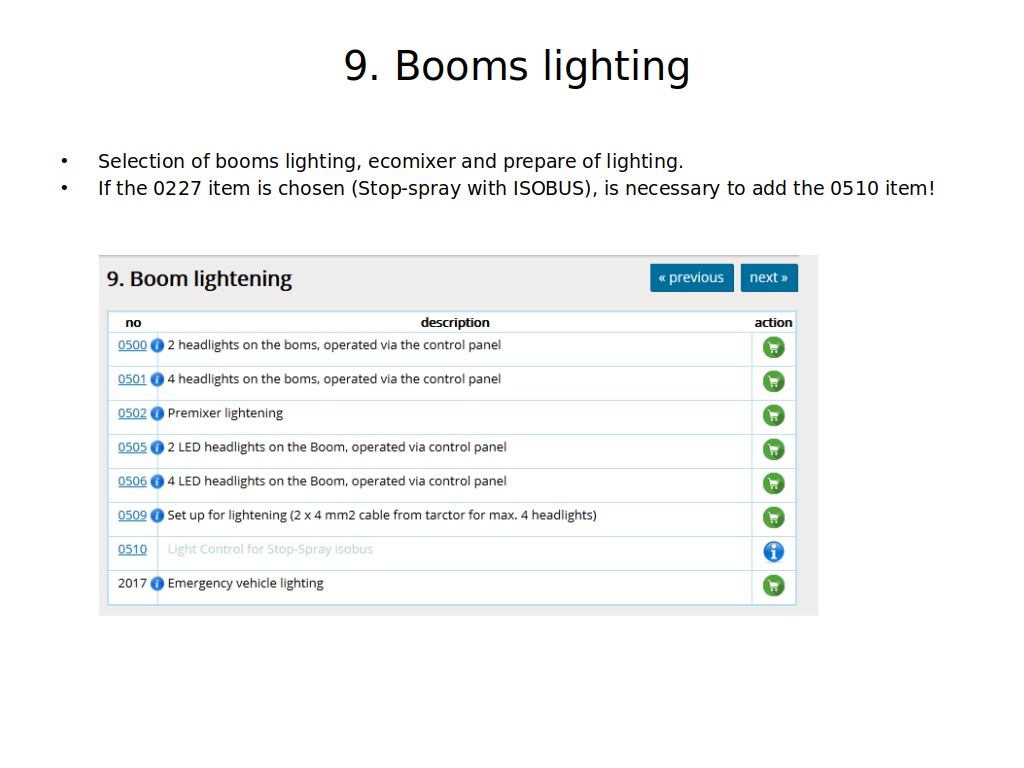Add 2 LED headlights item to cart
Screen dimensions: 1024x768
point(773,450)
